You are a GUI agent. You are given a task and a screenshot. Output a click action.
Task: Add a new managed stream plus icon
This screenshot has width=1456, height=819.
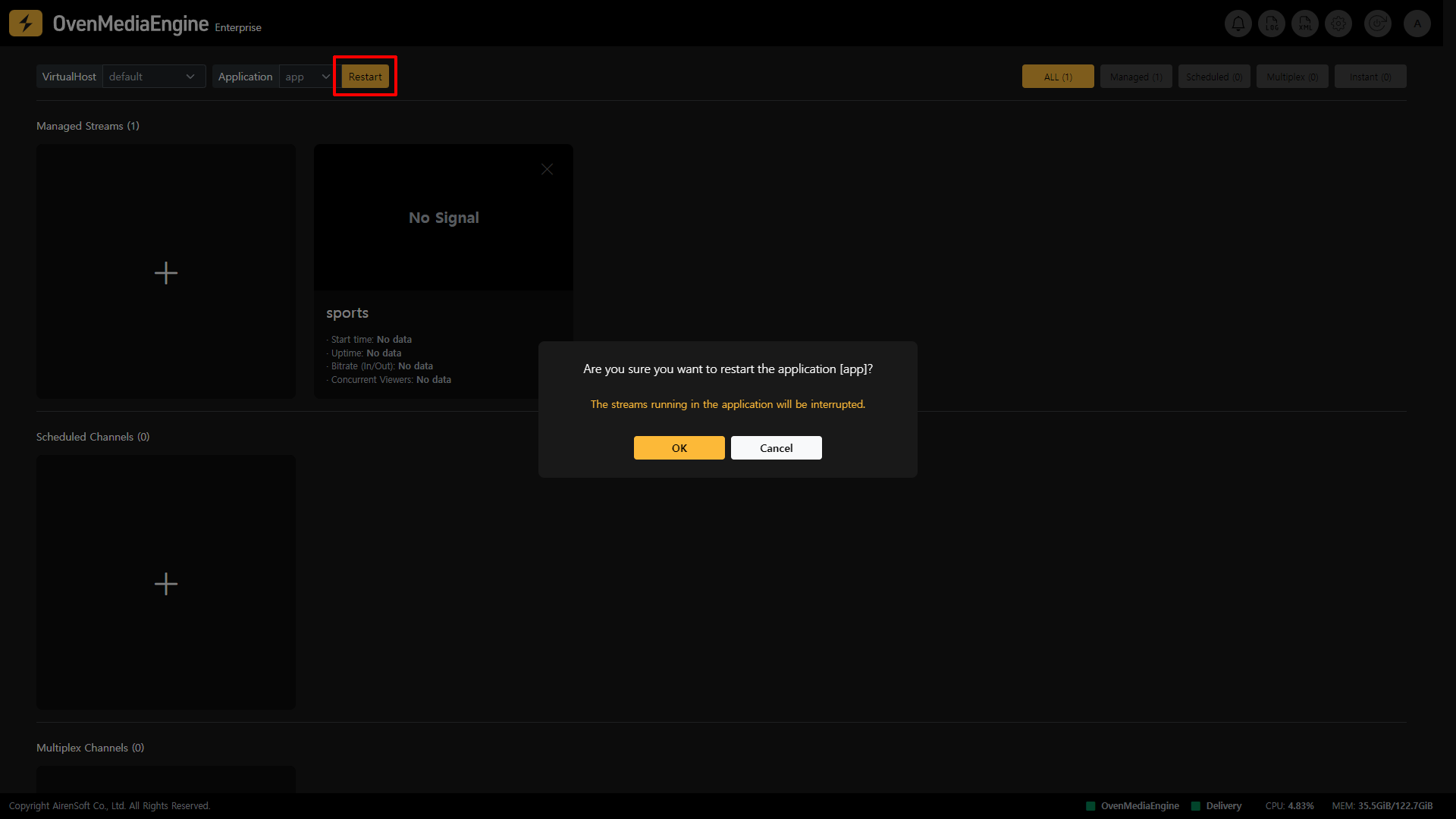point(166,273)
